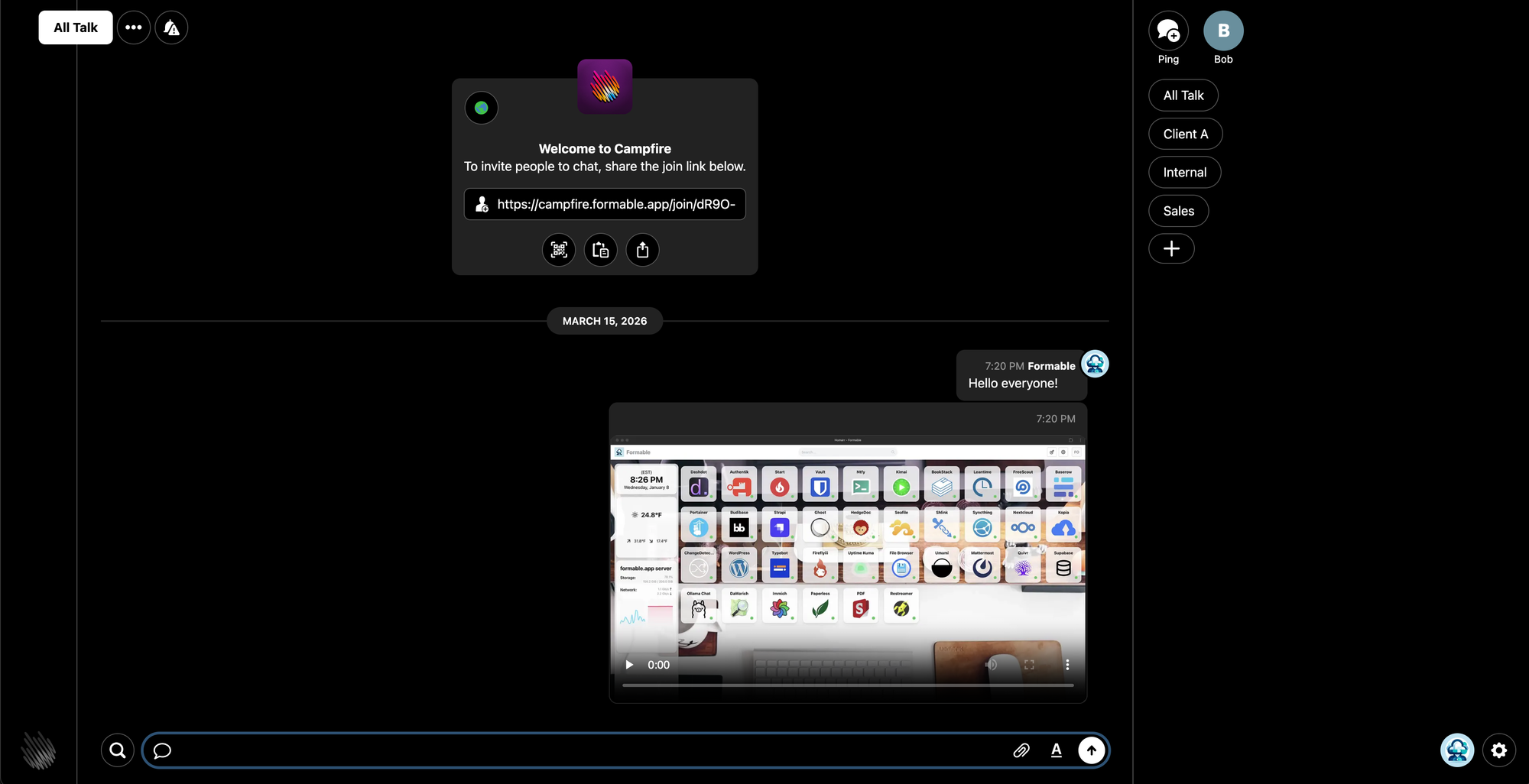This screenshot has width=1529, height=784.
Task: Create a new room with the plus button
Action: point(1171,248)
